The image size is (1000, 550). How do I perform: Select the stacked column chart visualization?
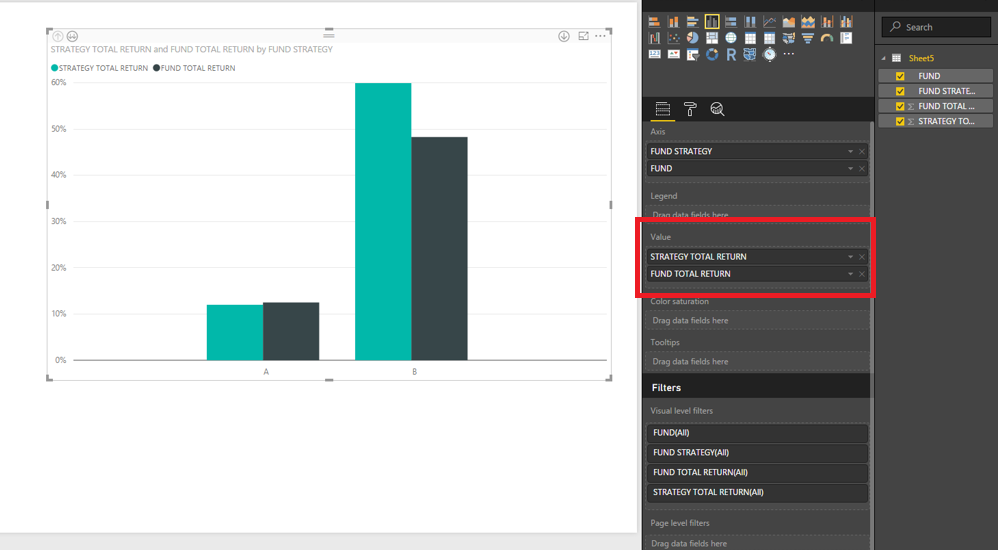(673, 22)
